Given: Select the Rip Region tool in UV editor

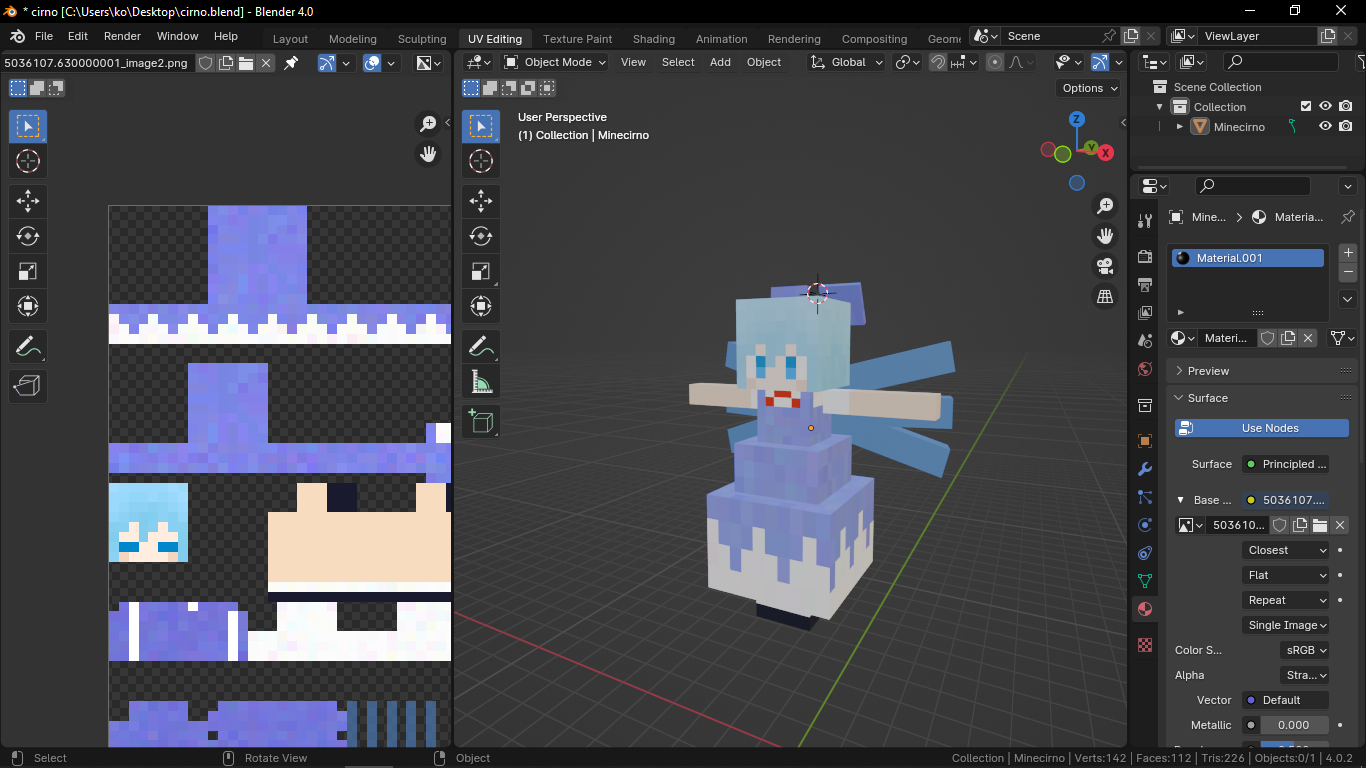Looking at the screenshot, I should (x=28, y=386).
